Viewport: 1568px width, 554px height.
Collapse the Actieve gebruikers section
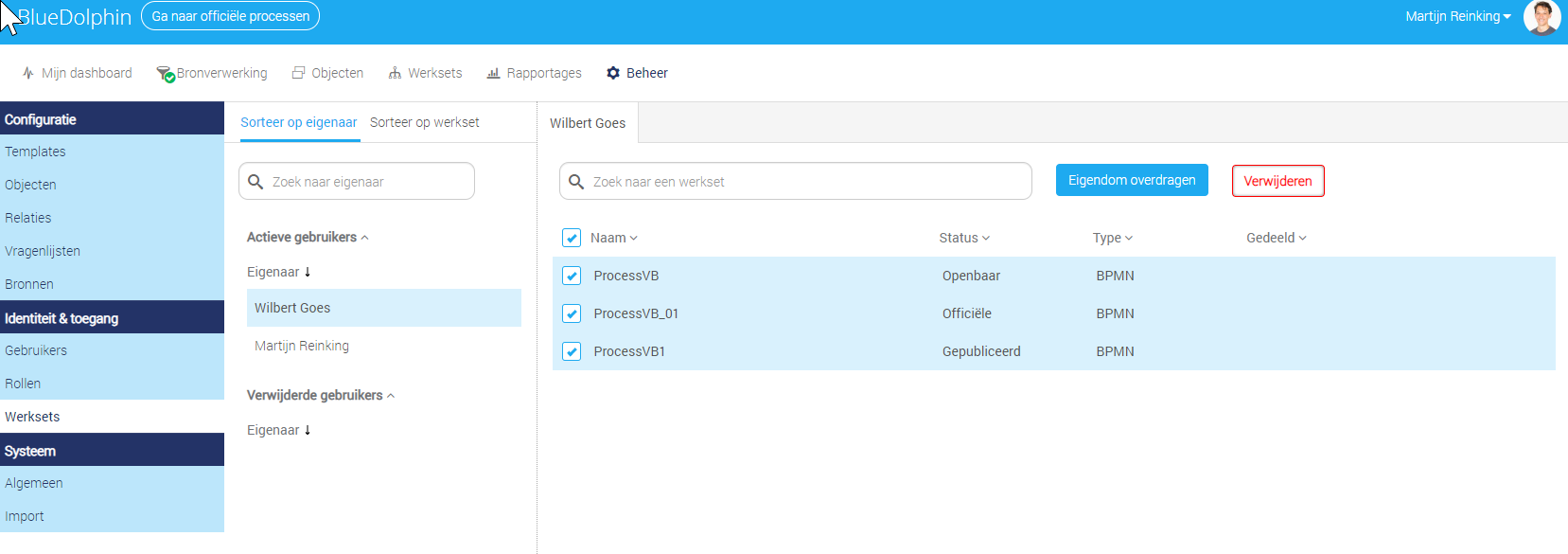pyautogui.click(x=308, y=237)
